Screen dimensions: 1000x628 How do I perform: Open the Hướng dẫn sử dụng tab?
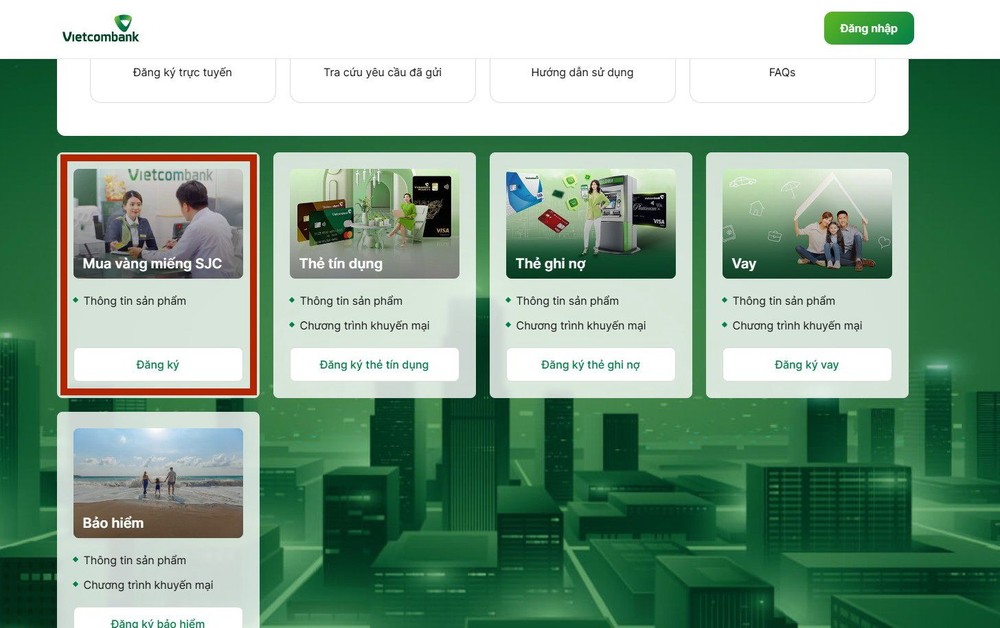point(582,72)
